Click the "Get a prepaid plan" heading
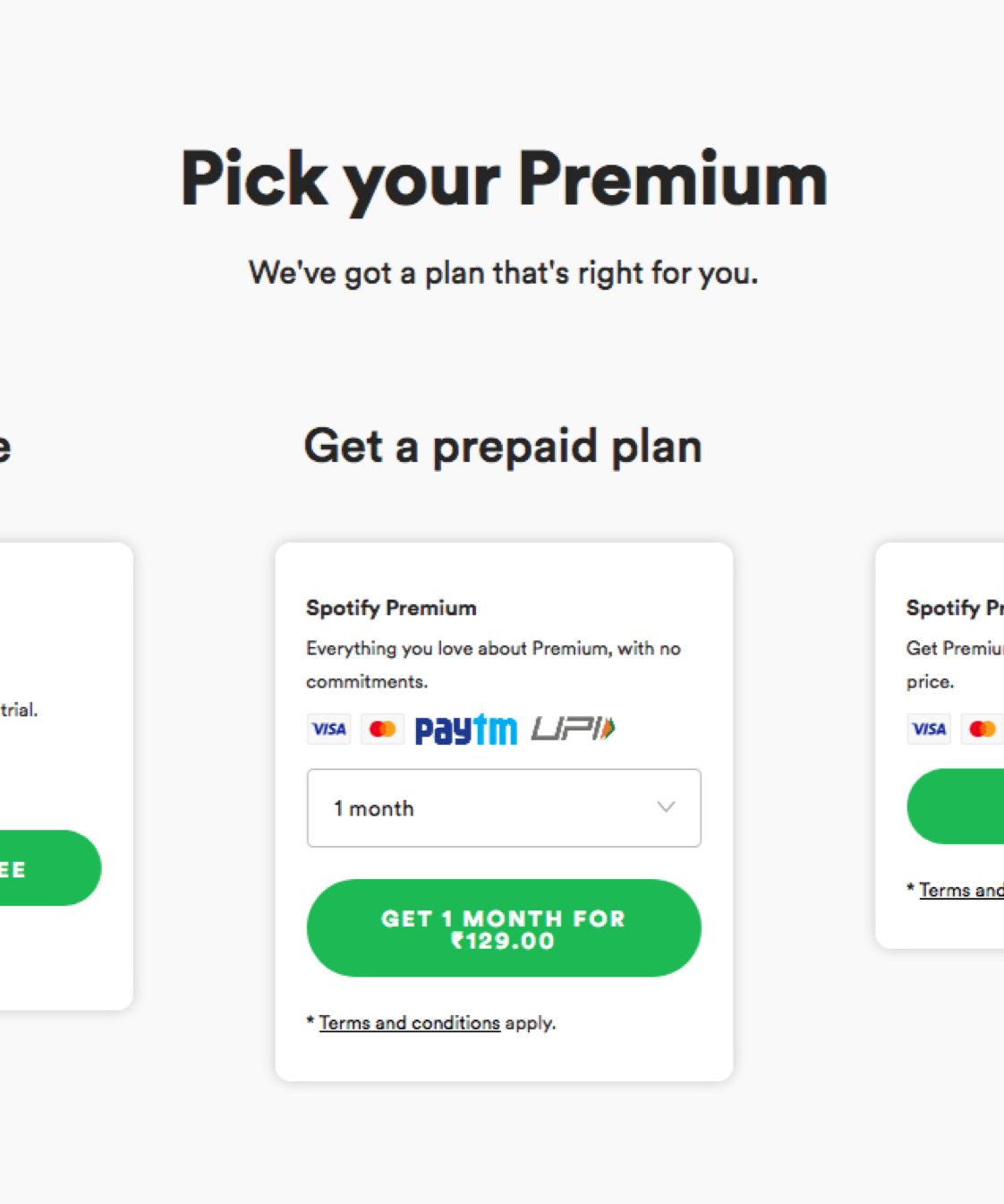The height and width of the screenshot is (1204, 1004). [x=503, y=447]
